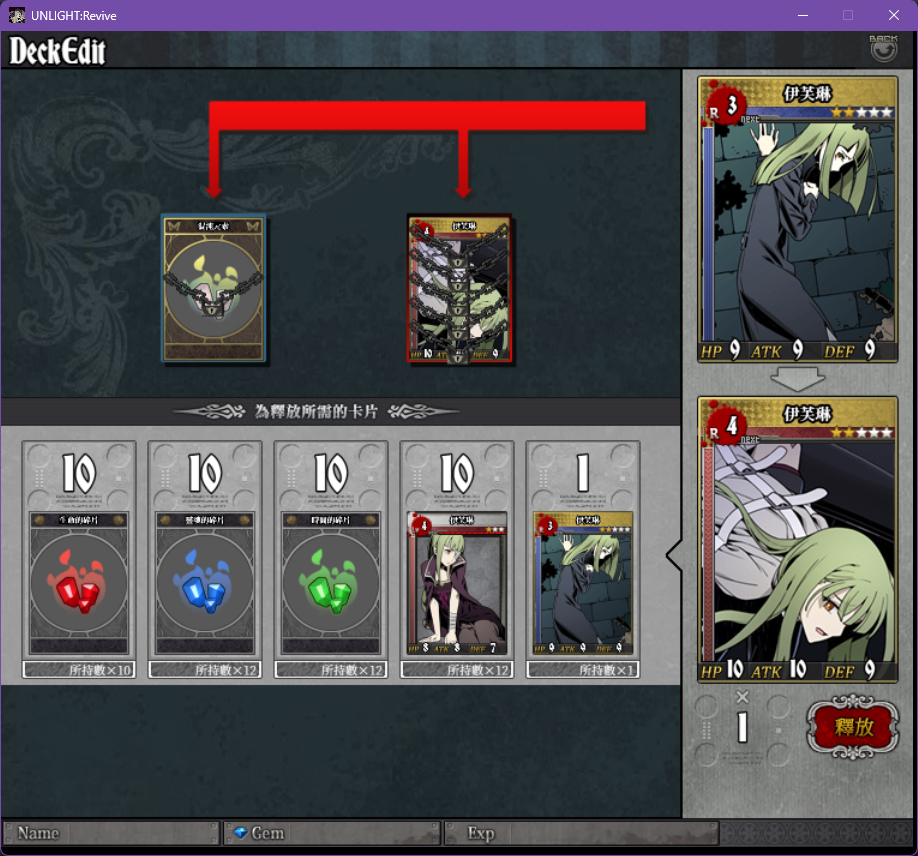
Task: Click the DeckEdit title logo
Action: pos(57,51)
